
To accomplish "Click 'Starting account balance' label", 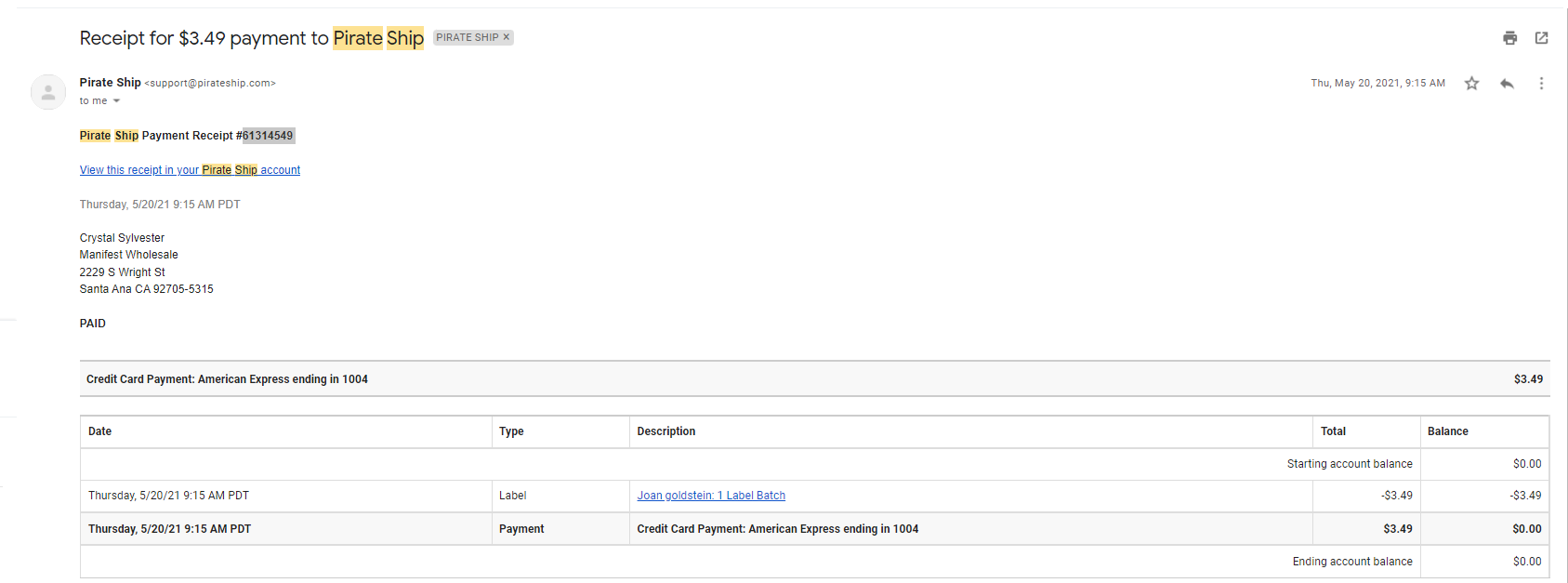I will point(1350,464).
